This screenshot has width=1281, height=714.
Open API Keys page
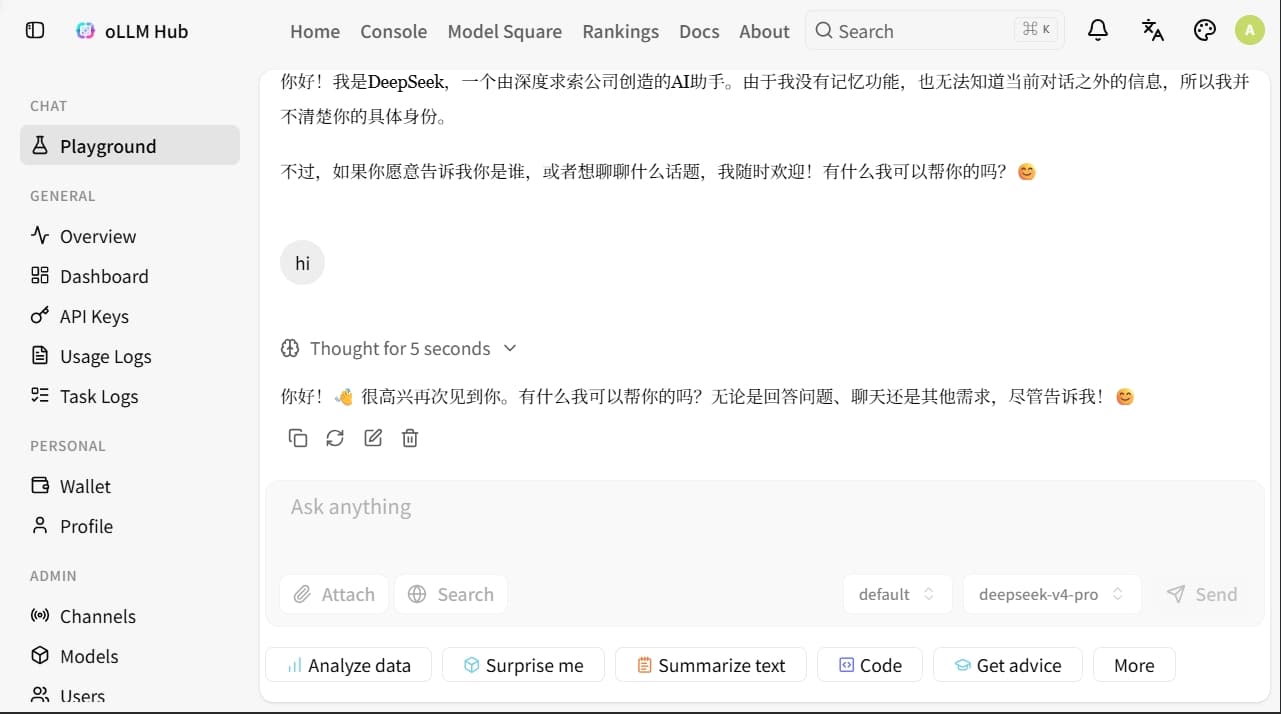[130, 316]
